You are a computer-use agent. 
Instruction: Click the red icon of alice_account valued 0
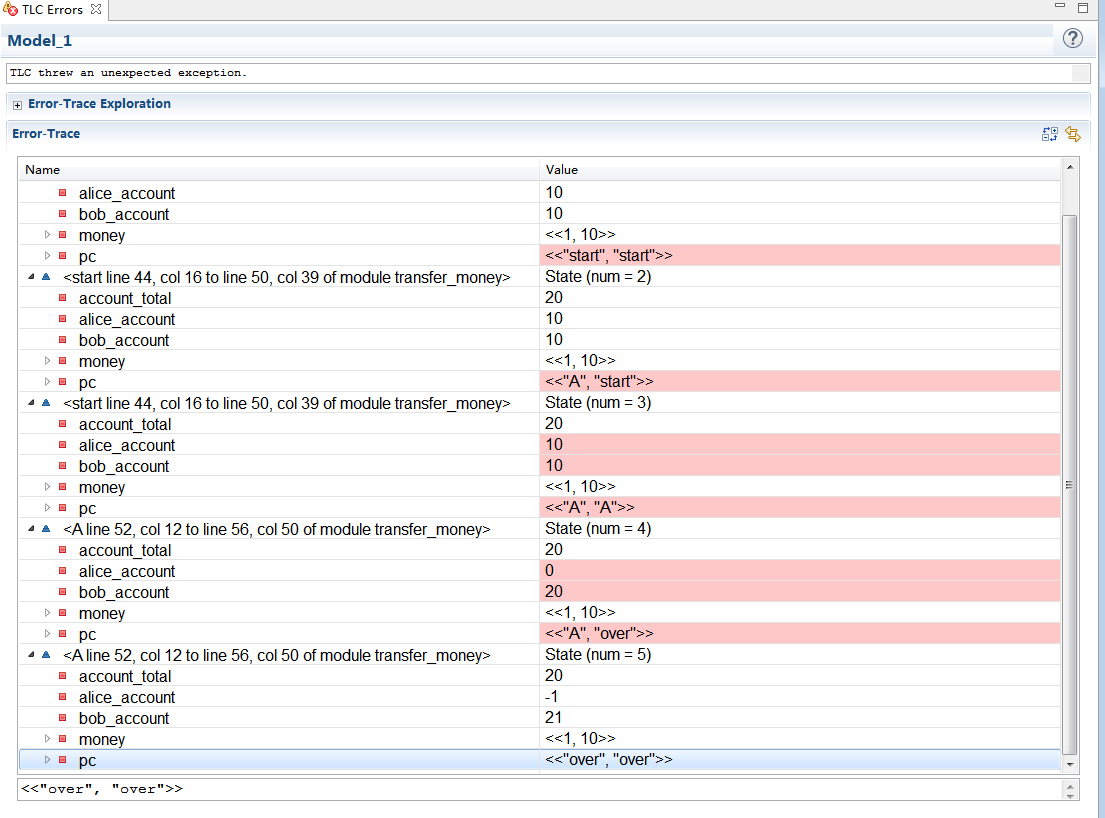(63, 571)
